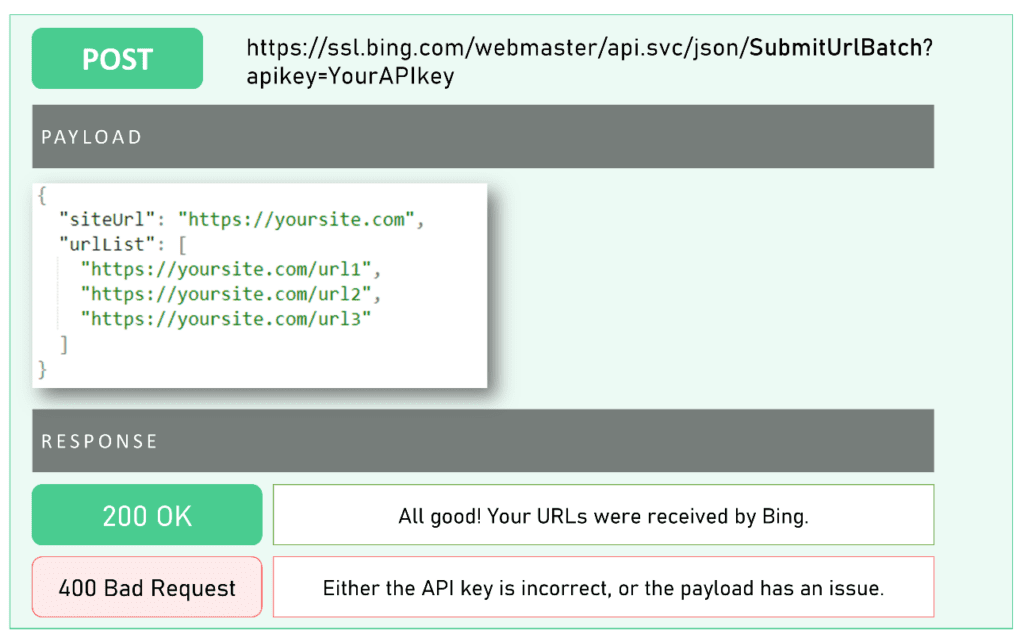Click the apikey=YourAPIkey parameter text

click(x=350, y=77)
